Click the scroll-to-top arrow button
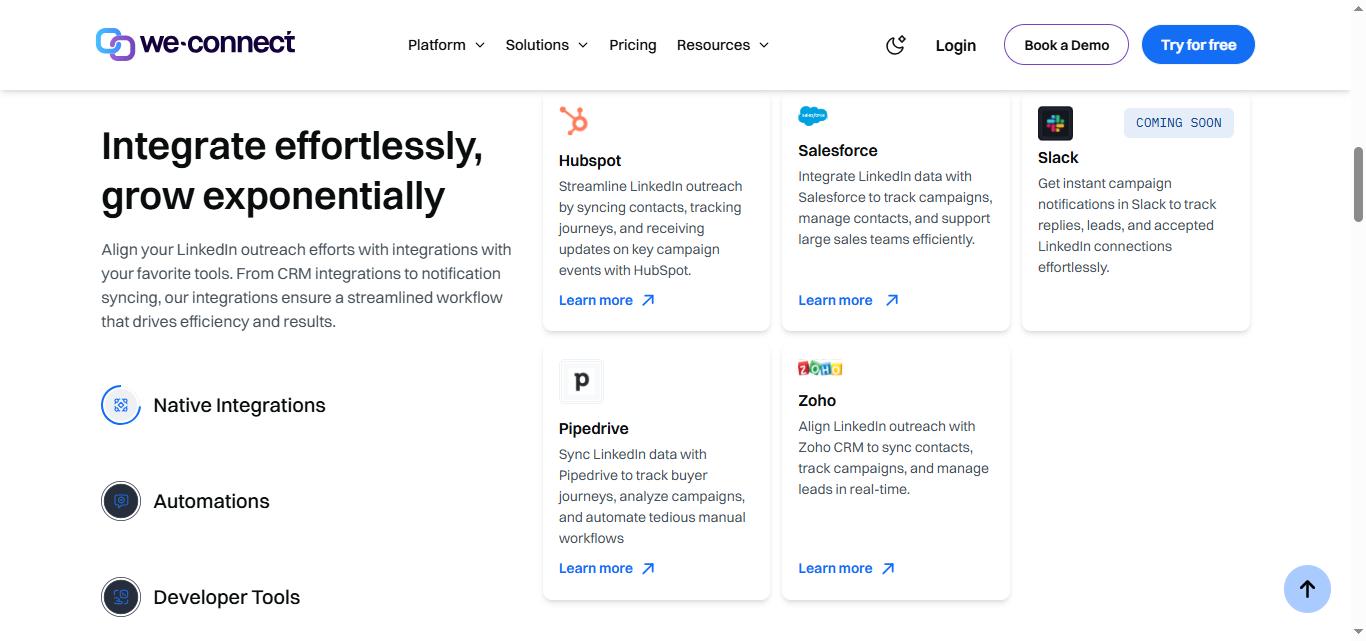This screenshot has width=1366, height=641. [1307, 589]
